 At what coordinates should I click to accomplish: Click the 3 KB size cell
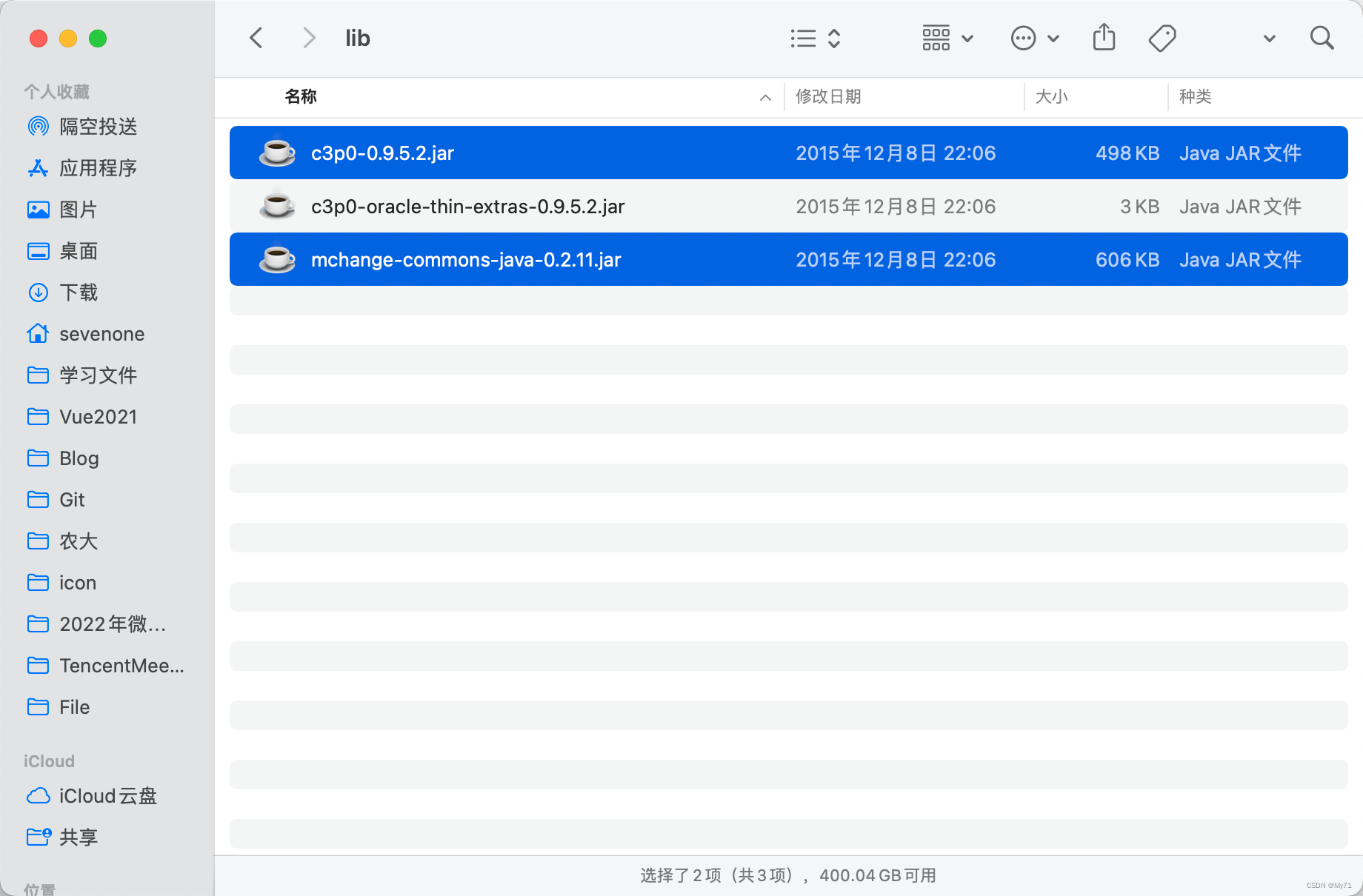(x=1139, y=207)
